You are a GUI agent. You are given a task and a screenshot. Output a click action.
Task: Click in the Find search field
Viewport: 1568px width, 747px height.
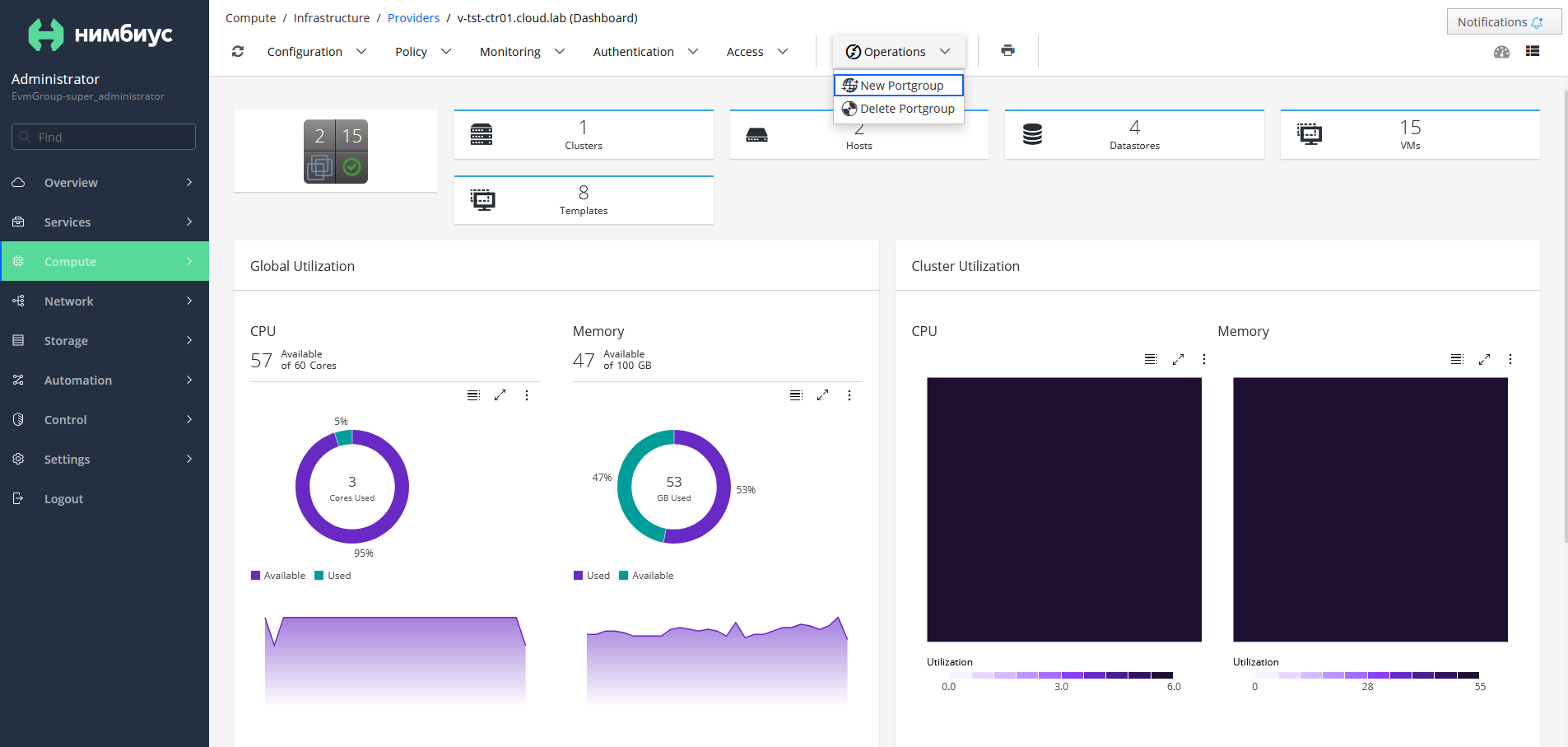coord(104,137)
